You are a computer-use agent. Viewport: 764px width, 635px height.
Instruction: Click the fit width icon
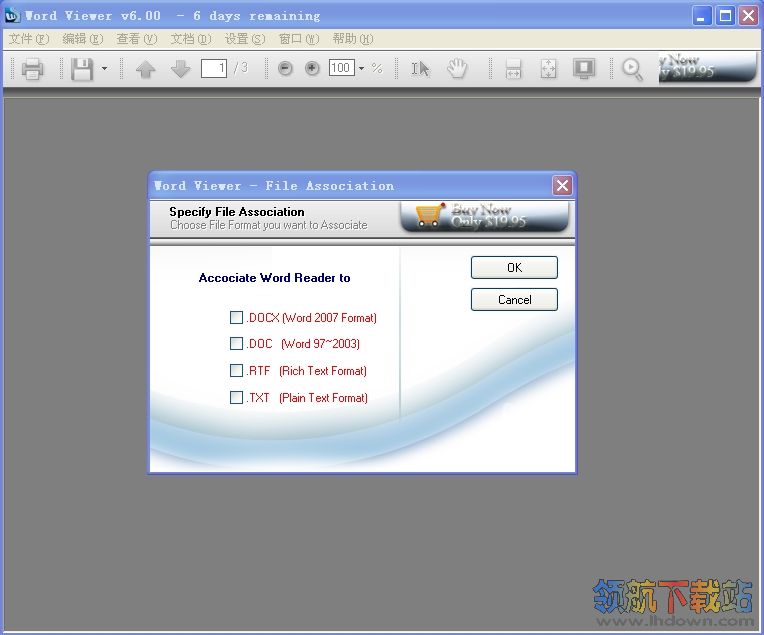tap(513, 69)
